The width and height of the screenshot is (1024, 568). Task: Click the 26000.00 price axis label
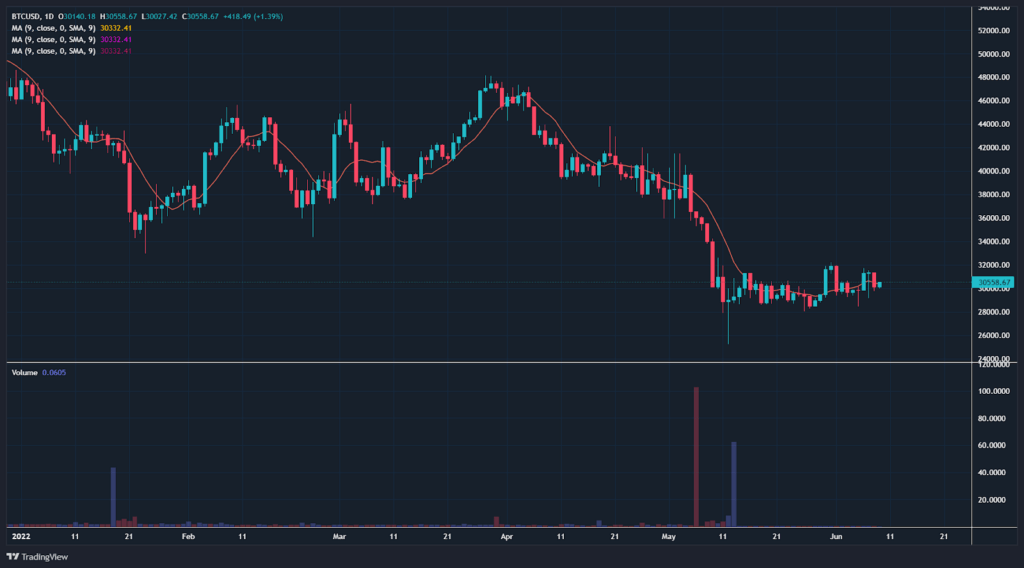pos(993,336)
